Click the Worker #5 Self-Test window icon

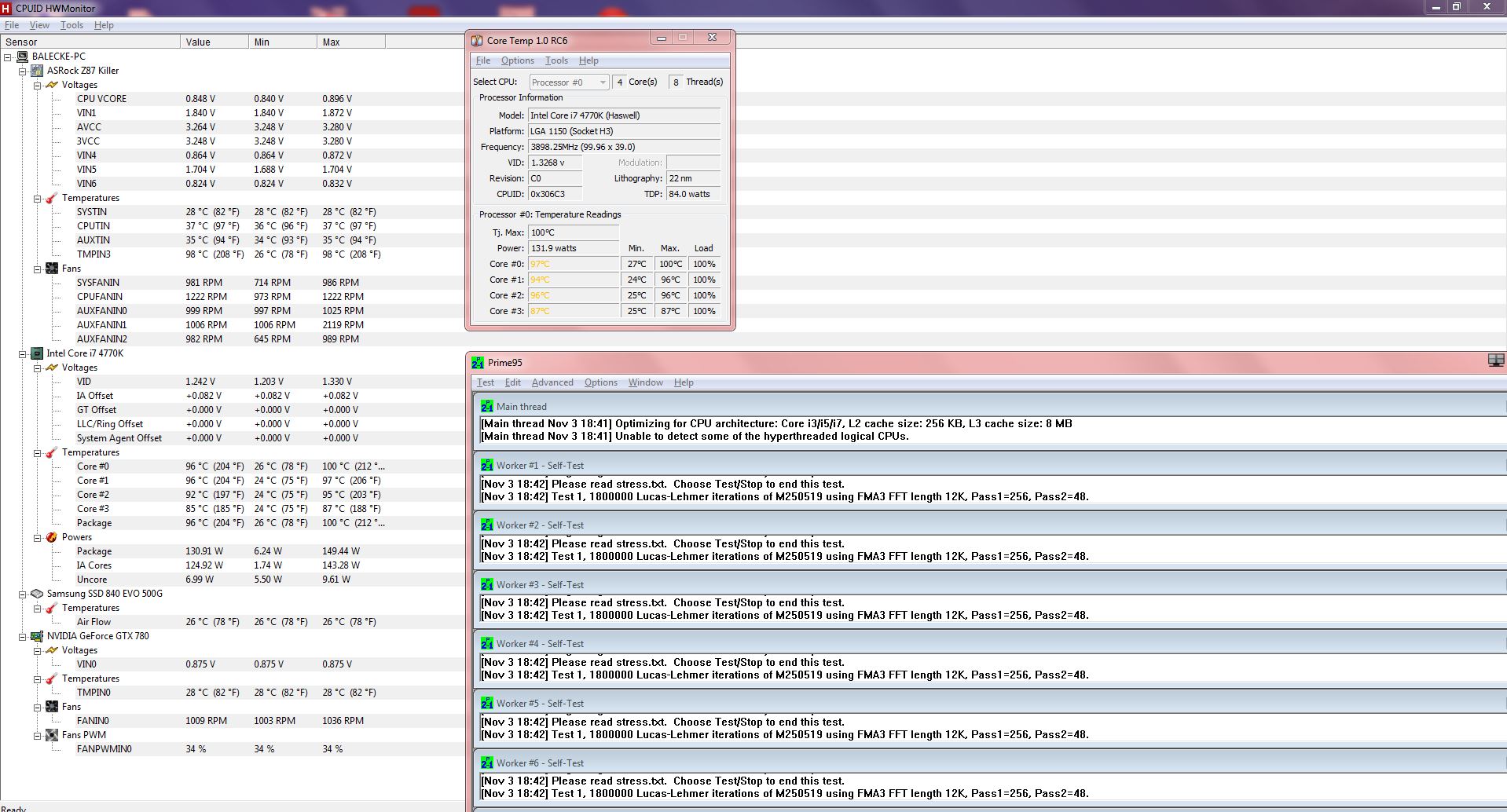click(487, 703)
